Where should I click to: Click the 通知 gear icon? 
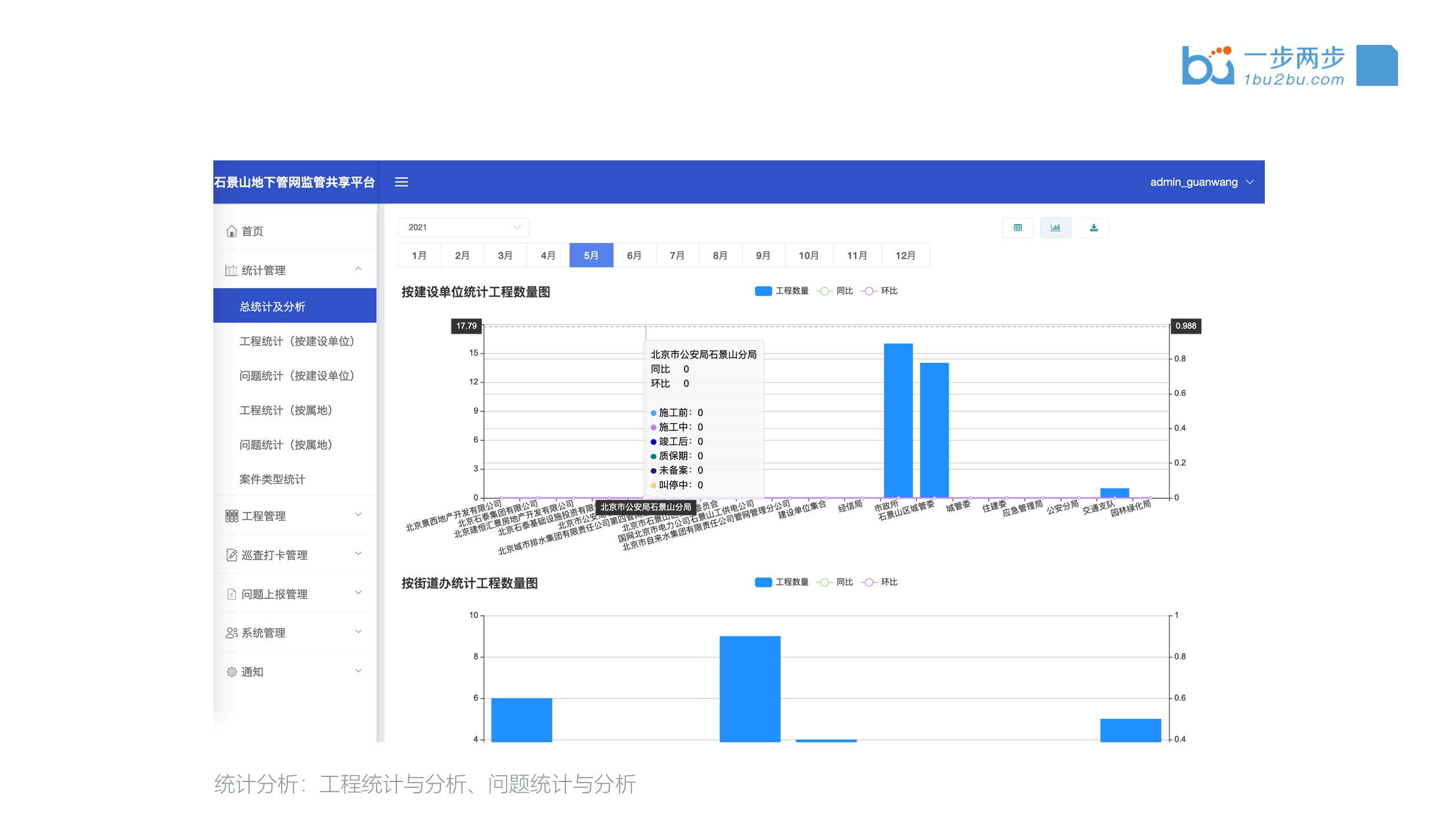click(231, 672)
